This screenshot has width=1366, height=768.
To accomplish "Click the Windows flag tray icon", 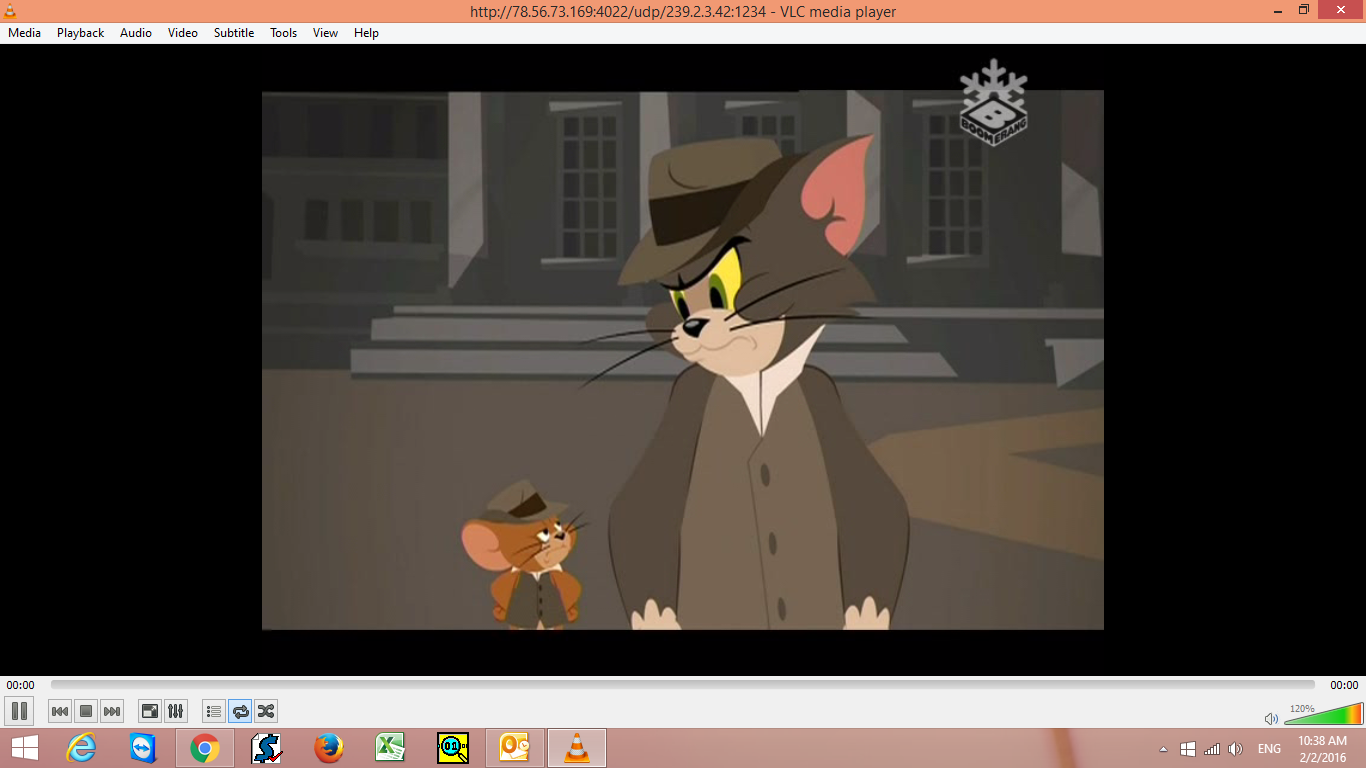I will pyautogui.click(x=1188, y=749).
